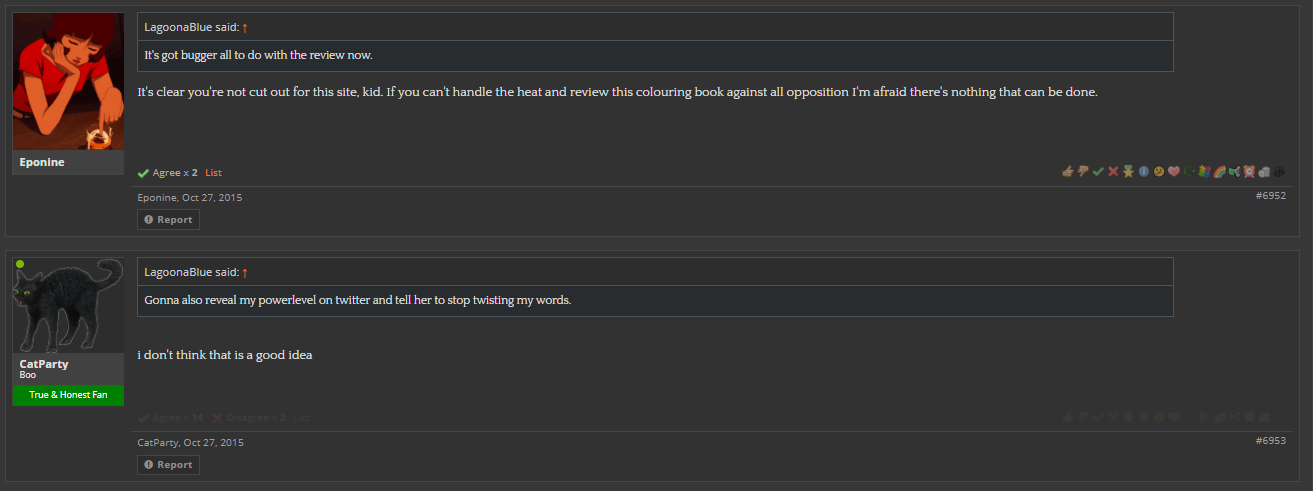The height and width of the screenshot is (491, 1313).
Task: Open the ratings List on Eponine's post
Action: 213,173
